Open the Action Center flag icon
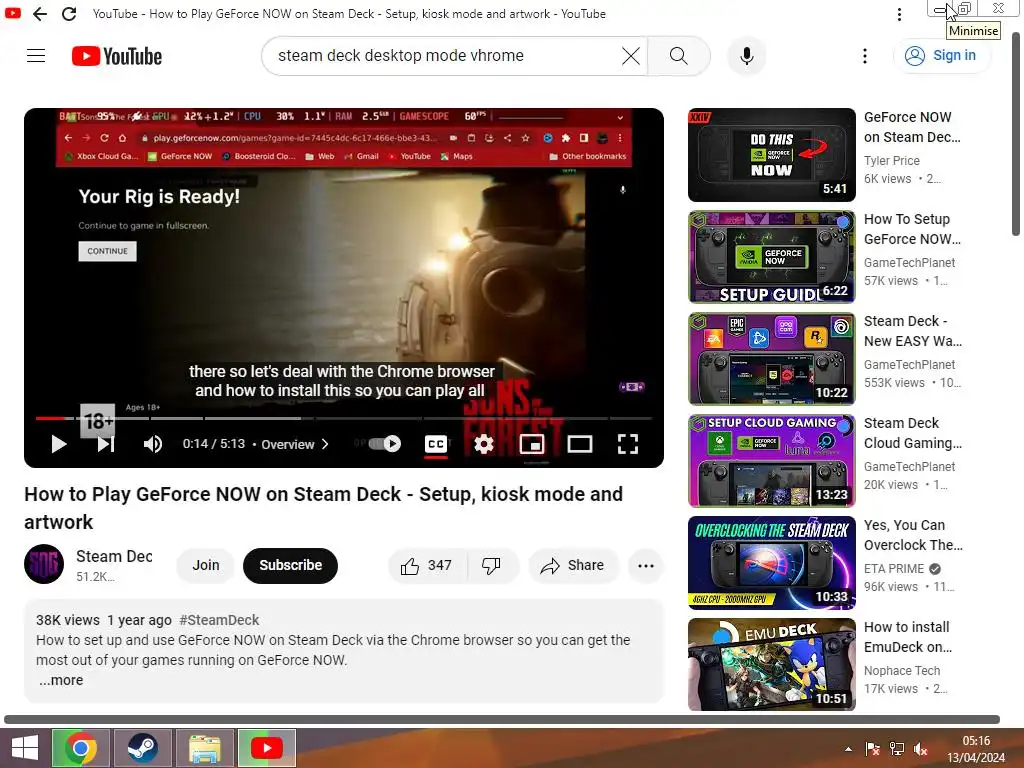The height and width of the screenshot is (768, 1024). [x=872, y=749]
